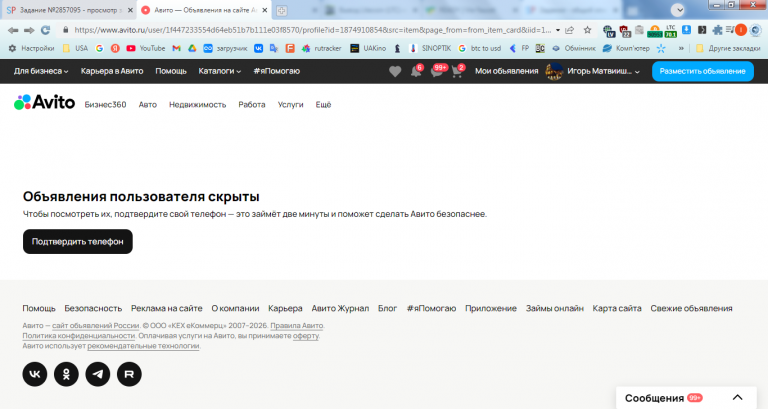Click the URL address field
The width and height of the screenshot is (768, 409).
[x=312, y=30]
